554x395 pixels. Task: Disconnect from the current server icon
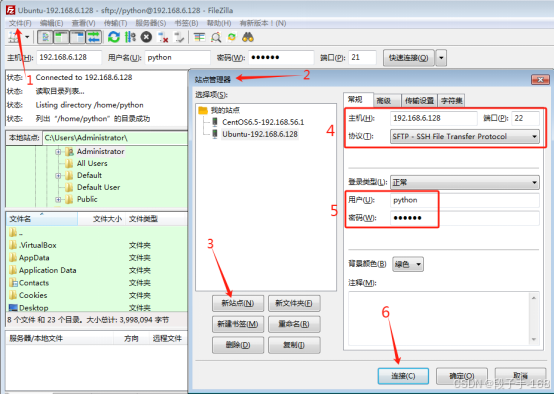(163, 37)
